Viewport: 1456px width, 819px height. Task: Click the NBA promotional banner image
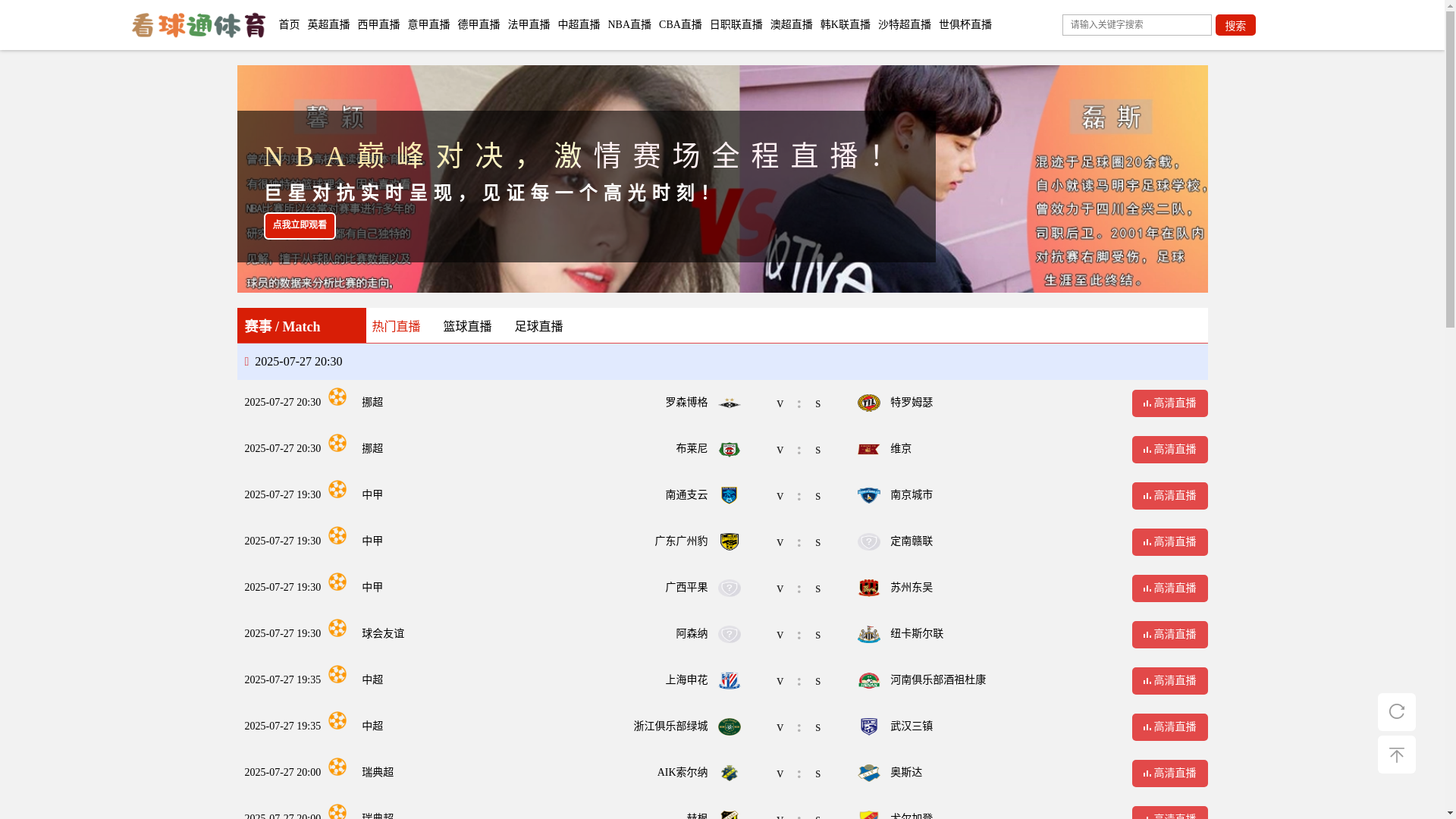point(722,179)
